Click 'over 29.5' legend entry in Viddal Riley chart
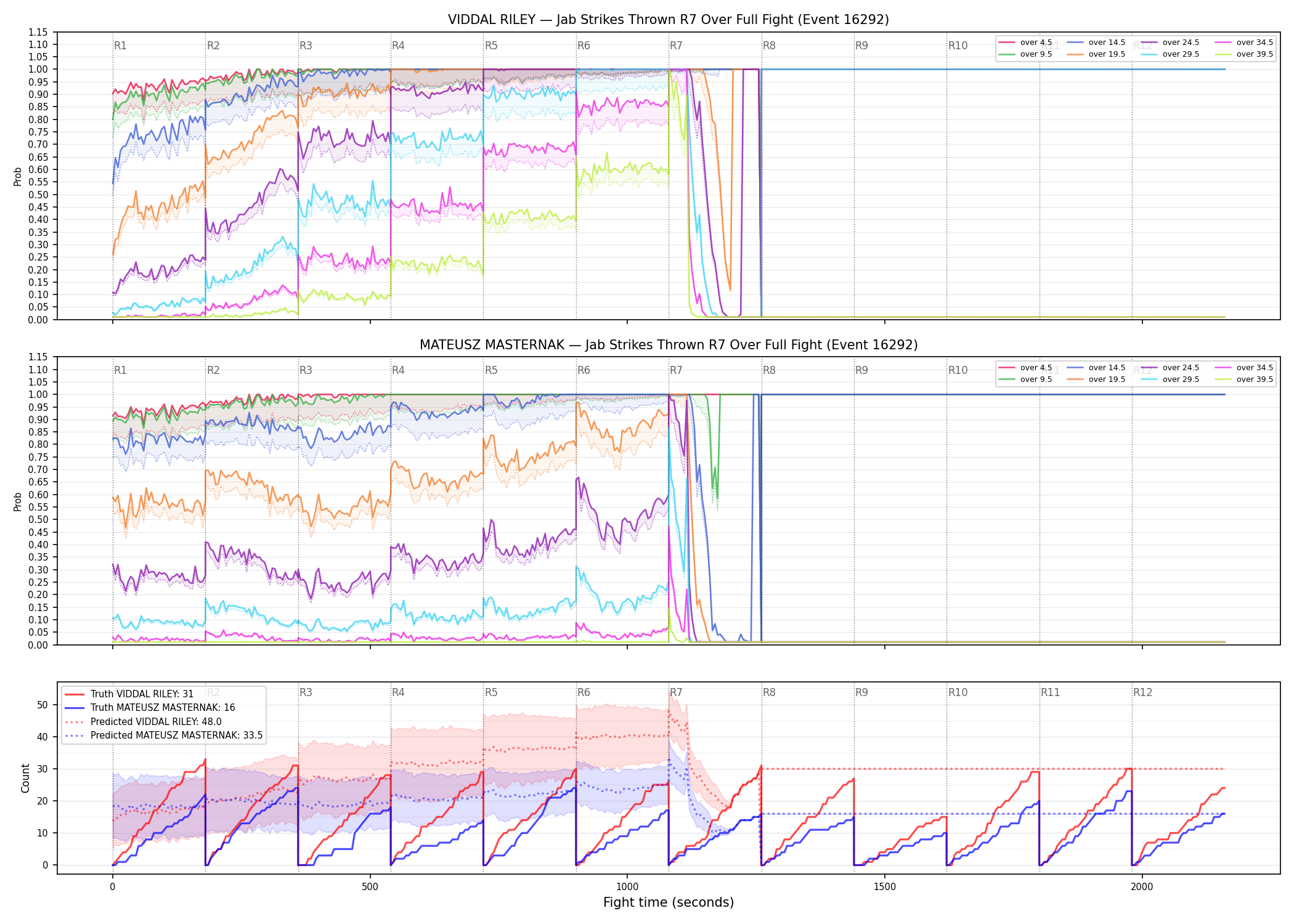This screenshot has width=1294, height=924. (1170, 54)
